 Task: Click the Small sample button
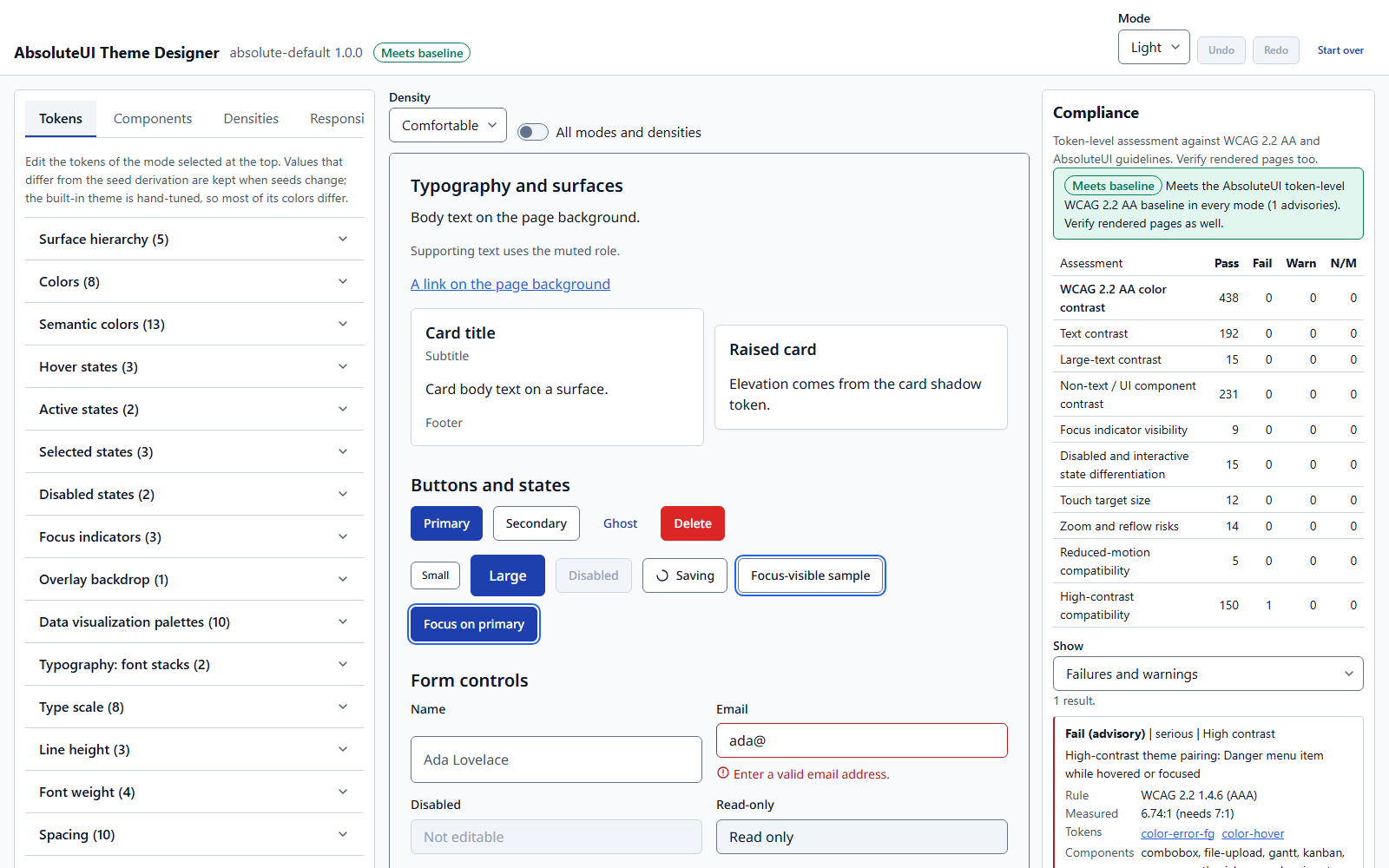(435, 575)
